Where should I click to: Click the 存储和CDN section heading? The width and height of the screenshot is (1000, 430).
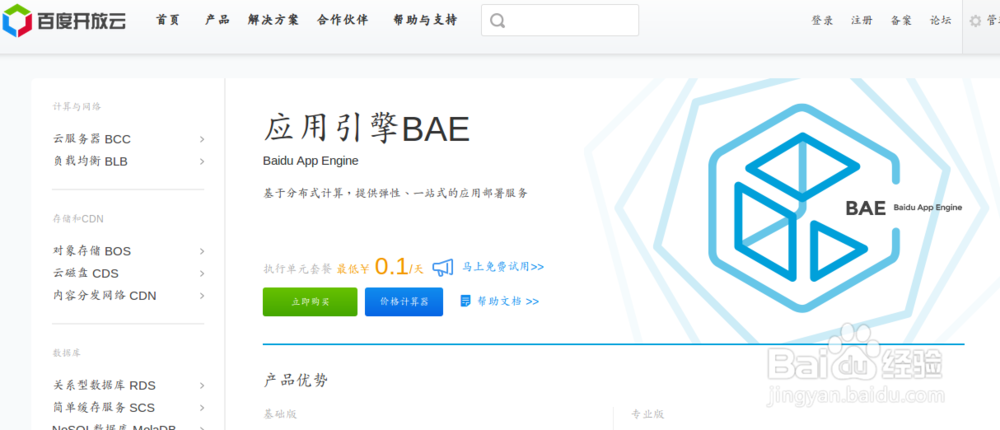tap(78, 219)
